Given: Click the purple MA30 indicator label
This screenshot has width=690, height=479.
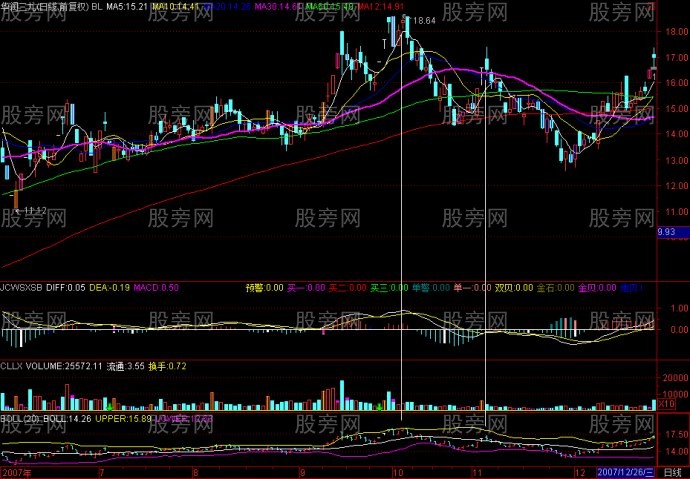Looking at the screenshot, I should click(x=279, y=7).
